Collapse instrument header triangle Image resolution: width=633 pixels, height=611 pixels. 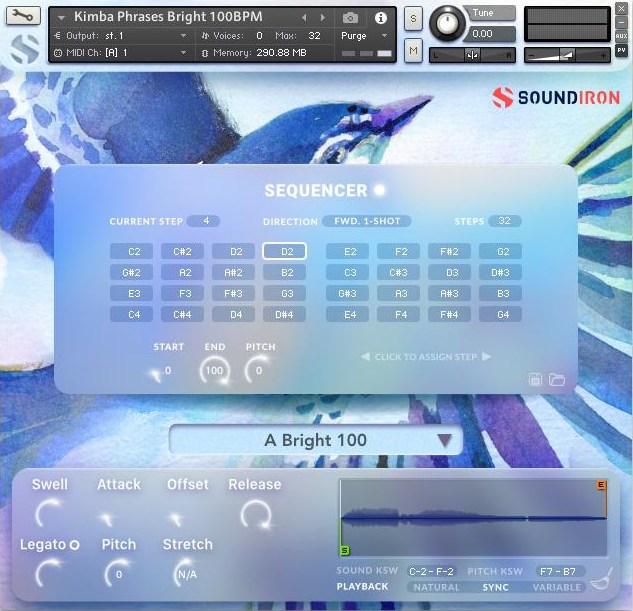point(61,18)
